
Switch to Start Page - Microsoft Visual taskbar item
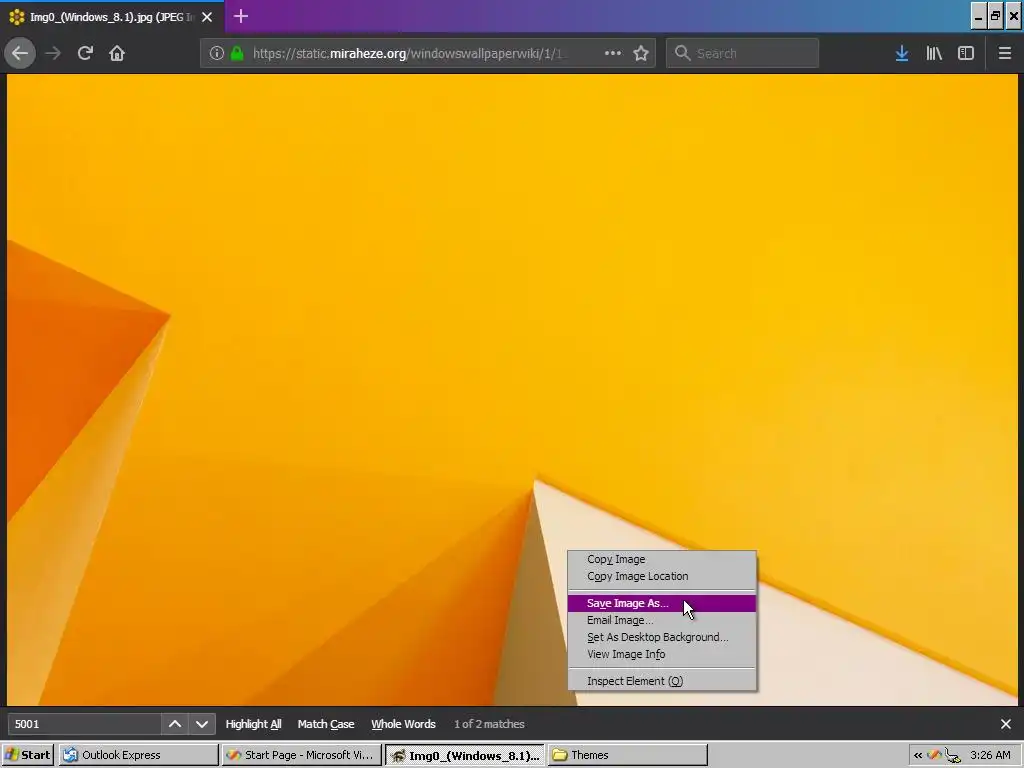pos(301,755)
